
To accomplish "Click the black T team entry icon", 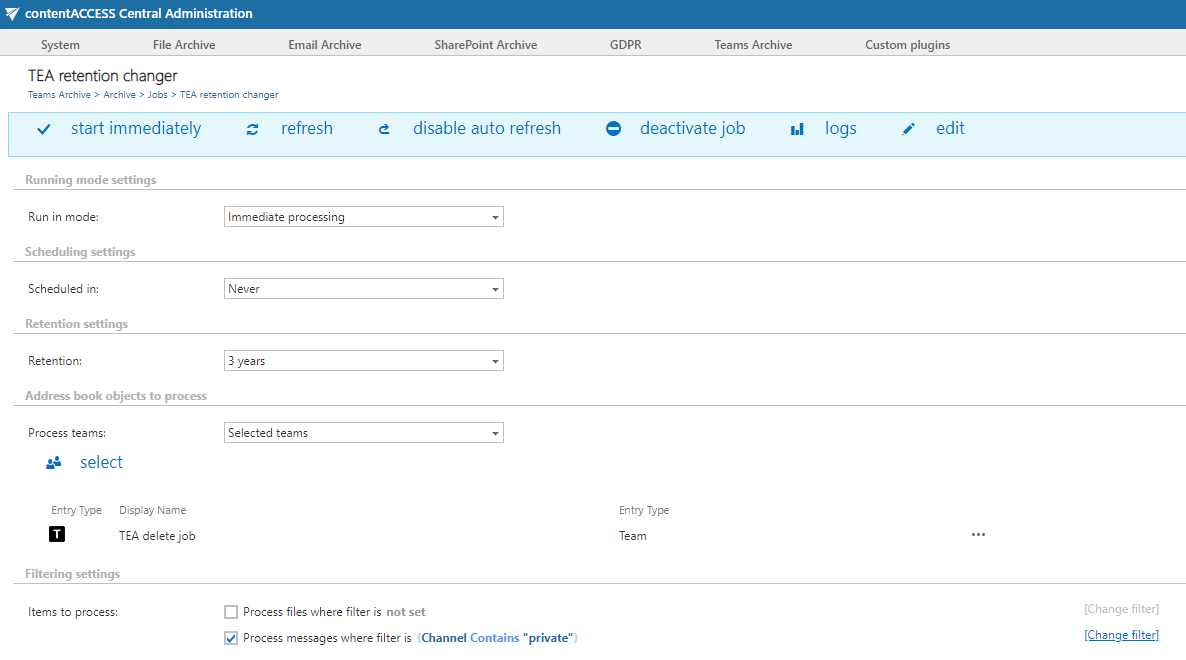I will 57,535.
